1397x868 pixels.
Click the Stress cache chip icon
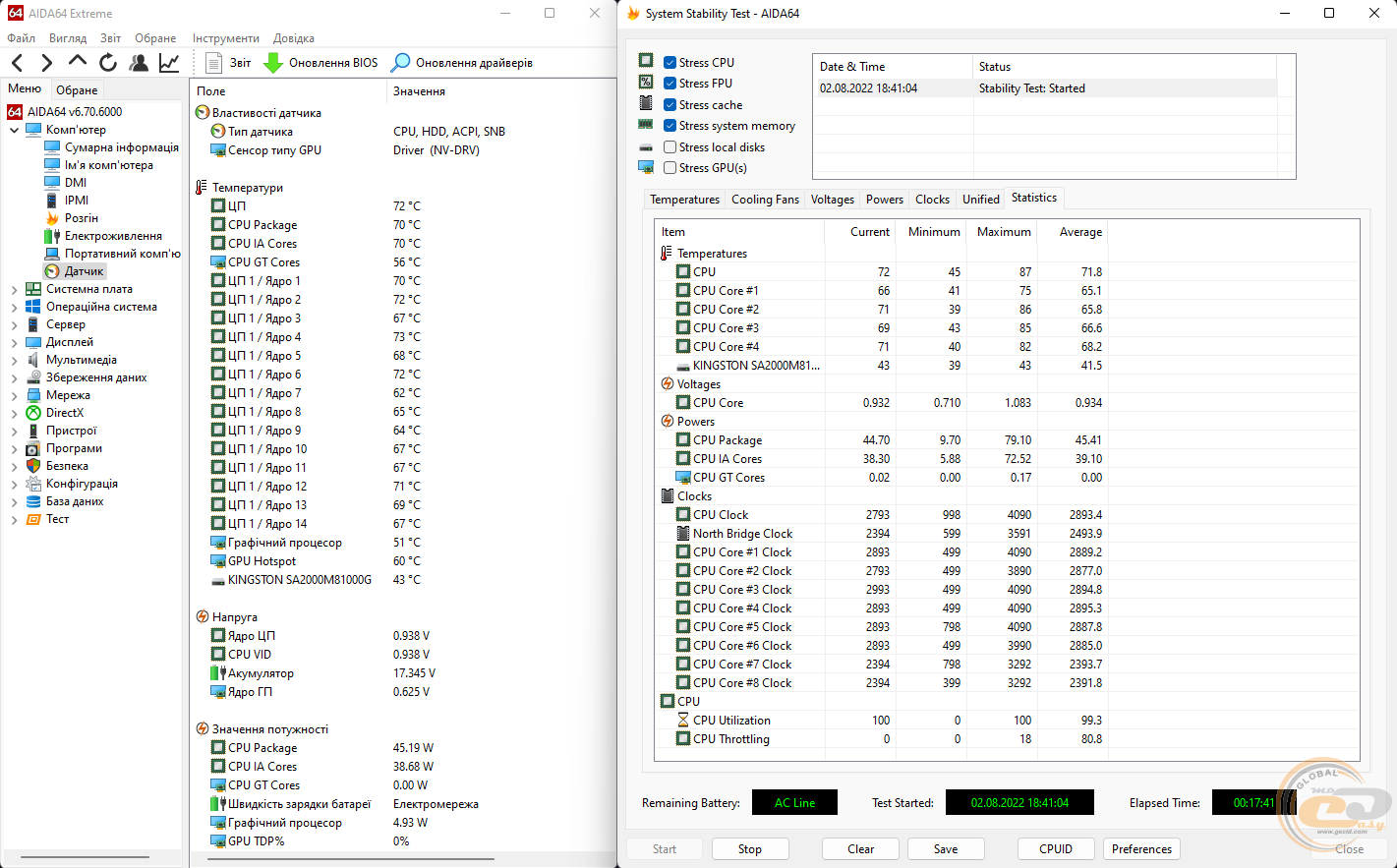point(646,103)
